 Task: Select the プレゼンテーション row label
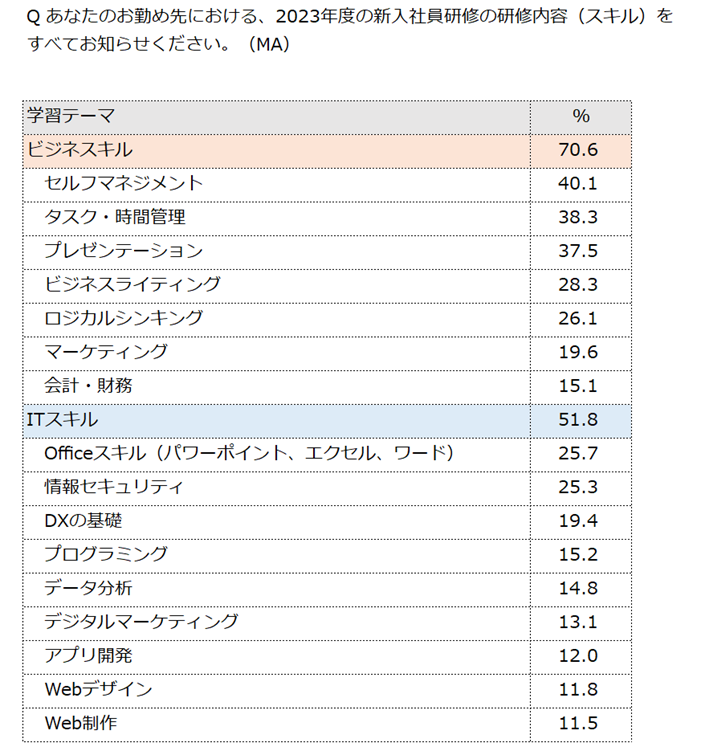pos(124,251)
